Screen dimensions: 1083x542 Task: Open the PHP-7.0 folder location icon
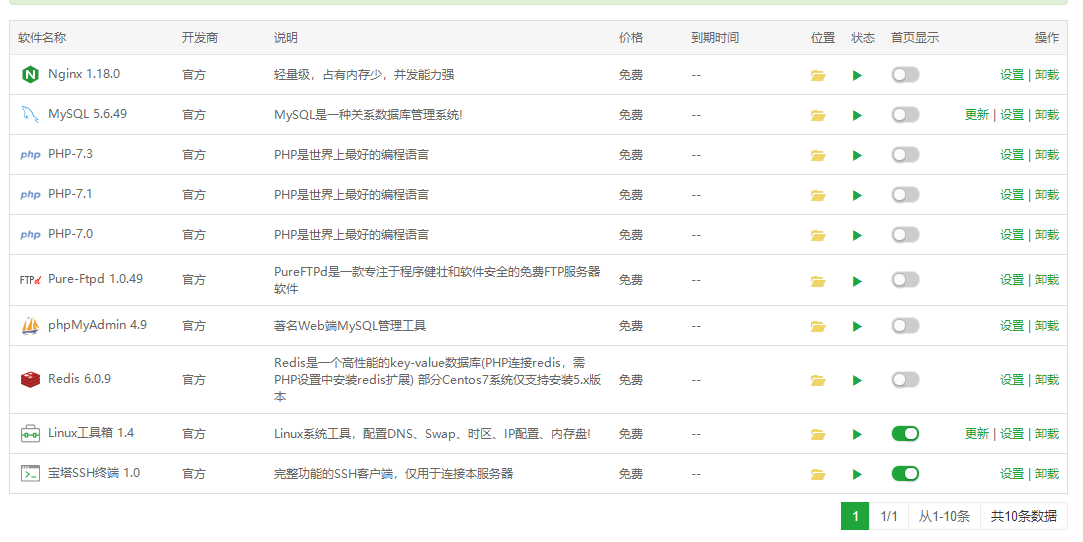pyautogui.click(x=818, y=235)
